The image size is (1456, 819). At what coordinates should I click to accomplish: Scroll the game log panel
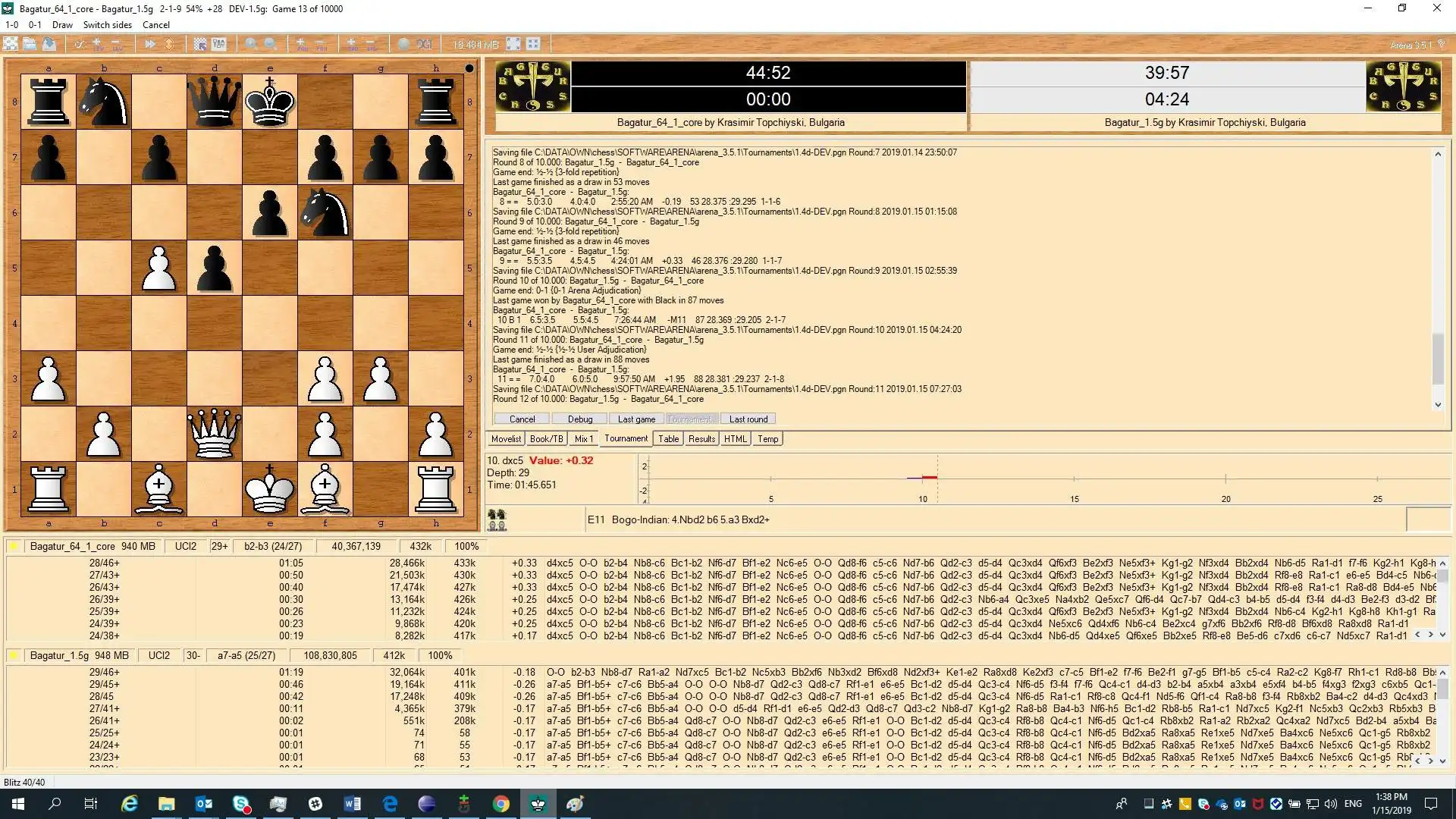pyautogui.click(x=1438, y=405)
